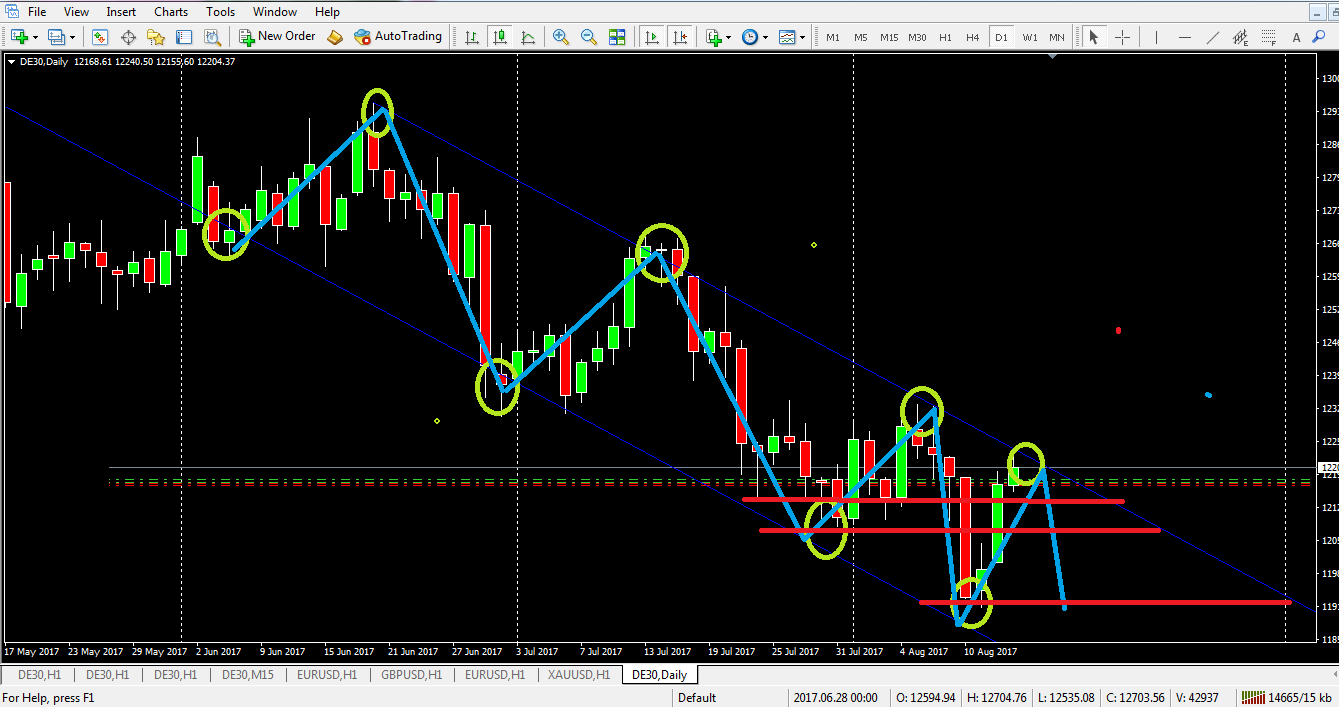Toggle chart Auto Scroll
This screenshot has height=707, width=1339.
652,37
